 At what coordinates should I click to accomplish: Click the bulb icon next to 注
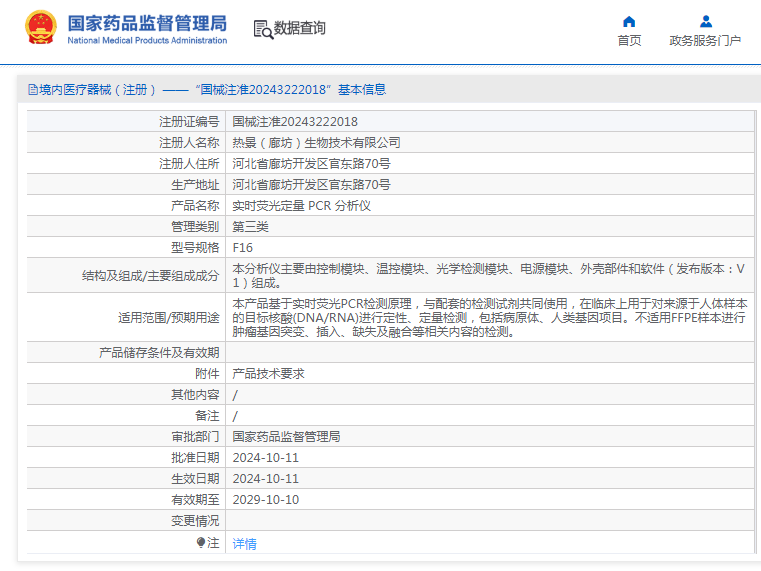(201, 542)
